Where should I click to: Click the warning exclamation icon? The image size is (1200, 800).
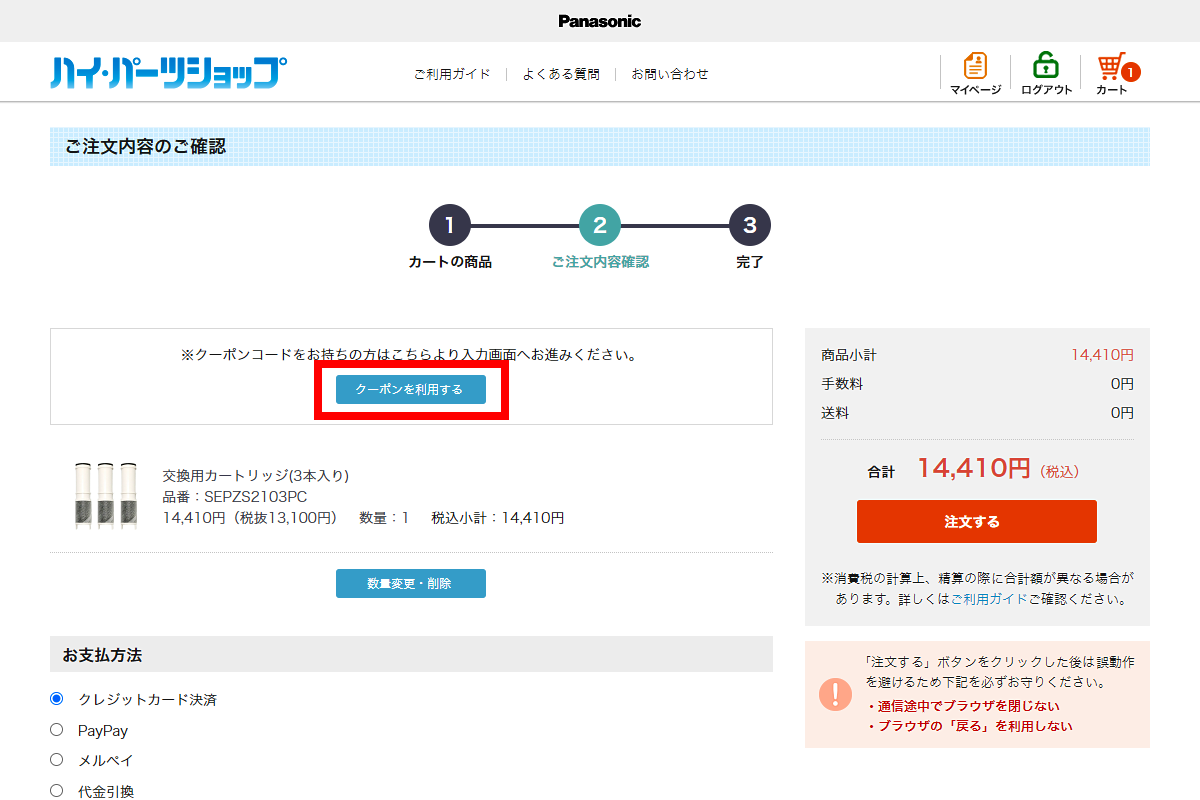(x=835, y=694)
